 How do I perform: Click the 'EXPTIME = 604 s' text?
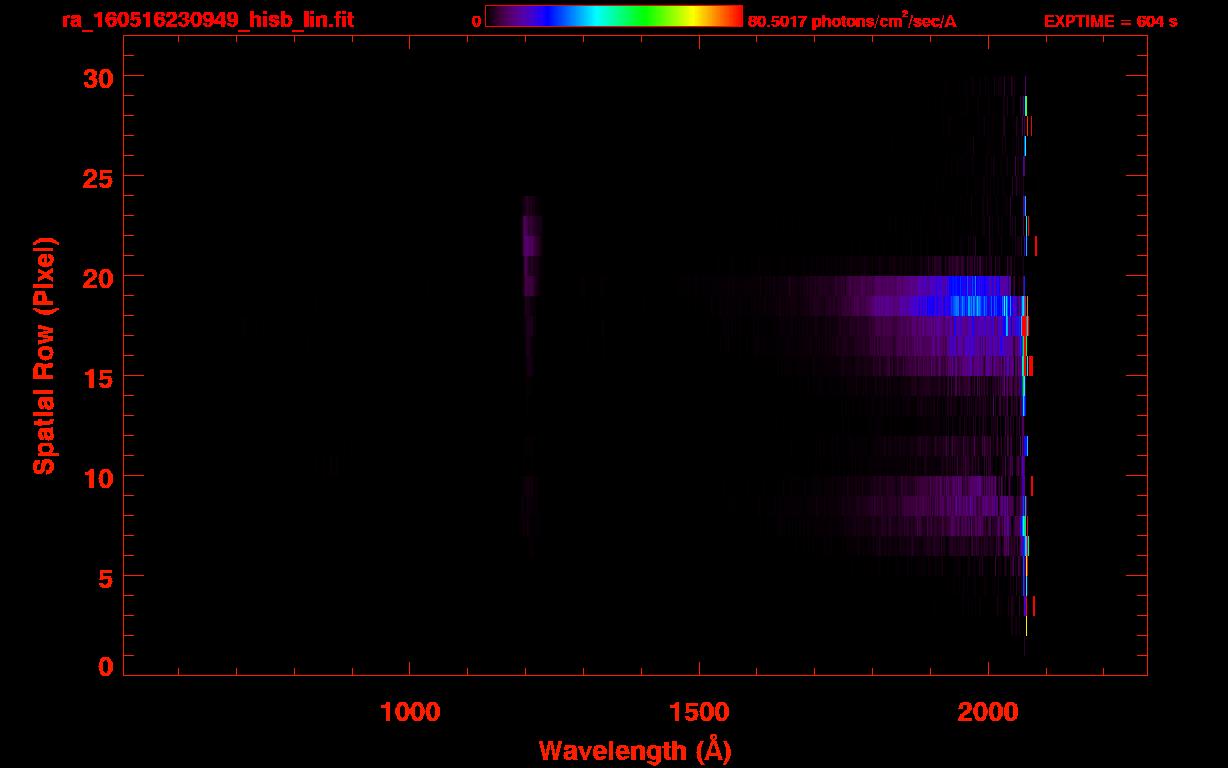coord(1110,21)
